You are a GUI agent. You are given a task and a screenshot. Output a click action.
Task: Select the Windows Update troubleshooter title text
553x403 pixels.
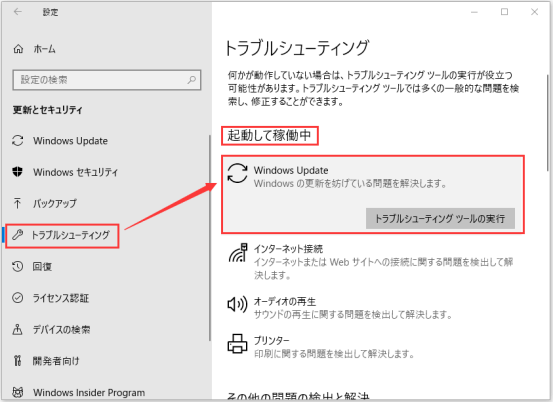(291, 170)
